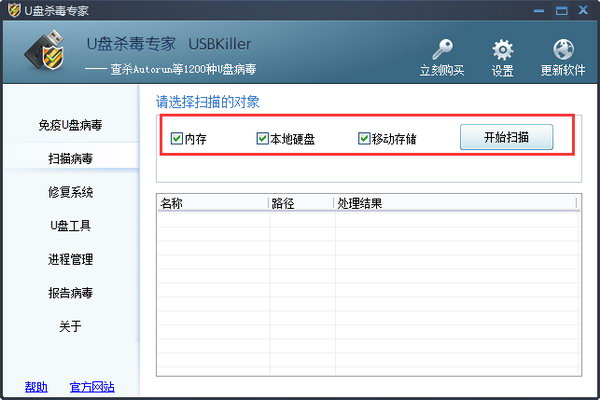Select 免疫U盘病毒 in sidebar
Viewport: 600px width, 400px height.
[x=70, y=125]
